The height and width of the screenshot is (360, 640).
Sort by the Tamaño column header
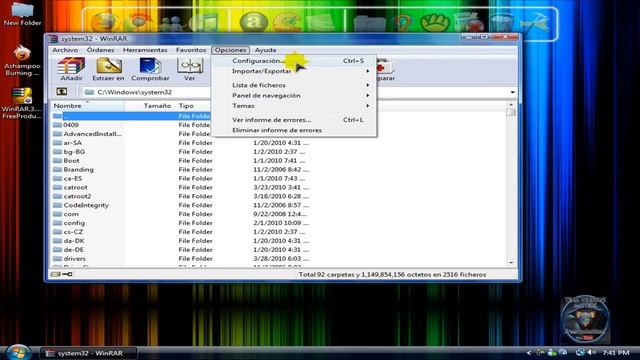pos(150,106)
